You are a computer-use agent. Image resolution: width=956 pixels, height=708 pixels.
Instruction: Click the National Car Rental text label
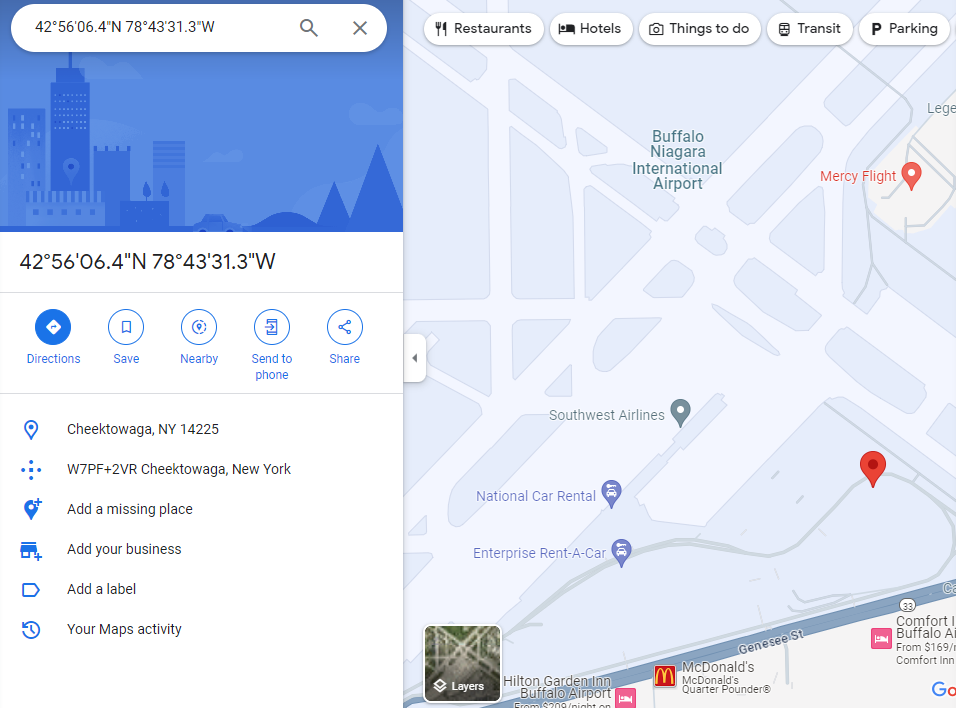click(536, 496)
